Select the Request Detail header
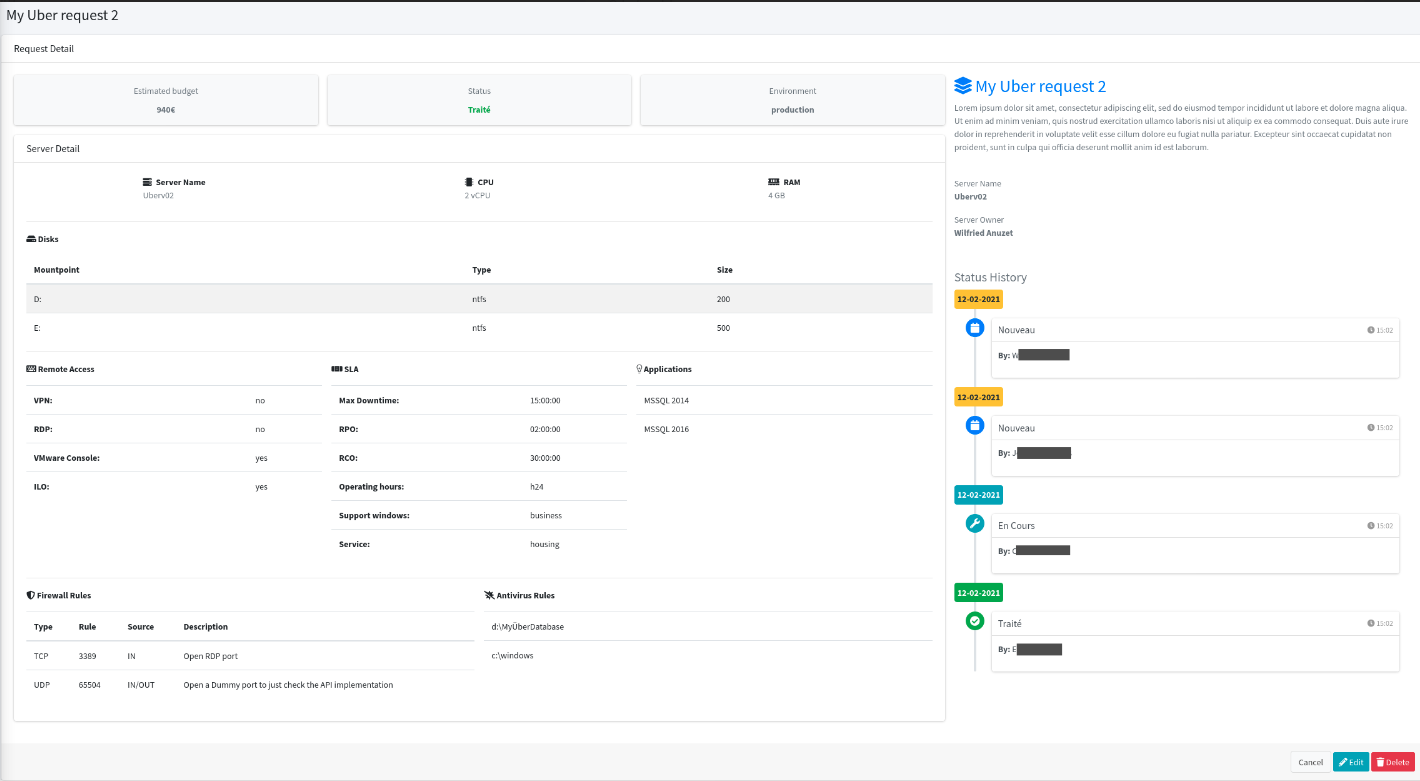Screen dimensions: 1420x781 43,48
